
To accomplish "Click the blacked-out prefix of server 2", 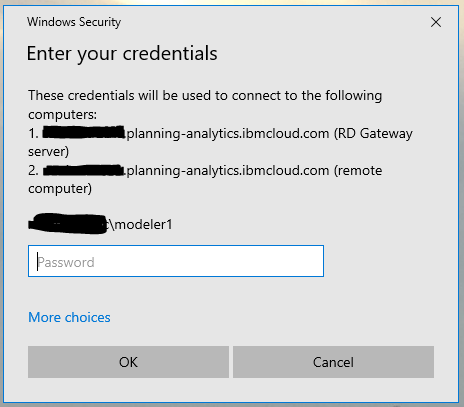I will 84,170.
